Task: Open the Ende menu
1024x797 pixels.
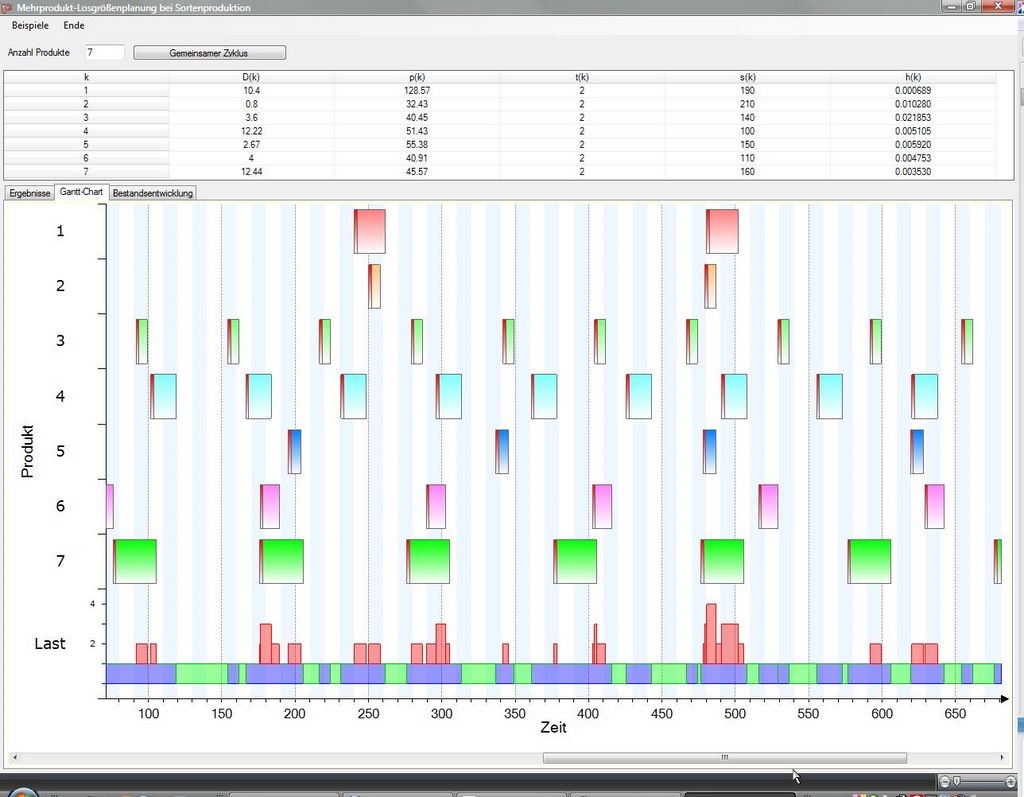Action: click(x=74, y=25)
